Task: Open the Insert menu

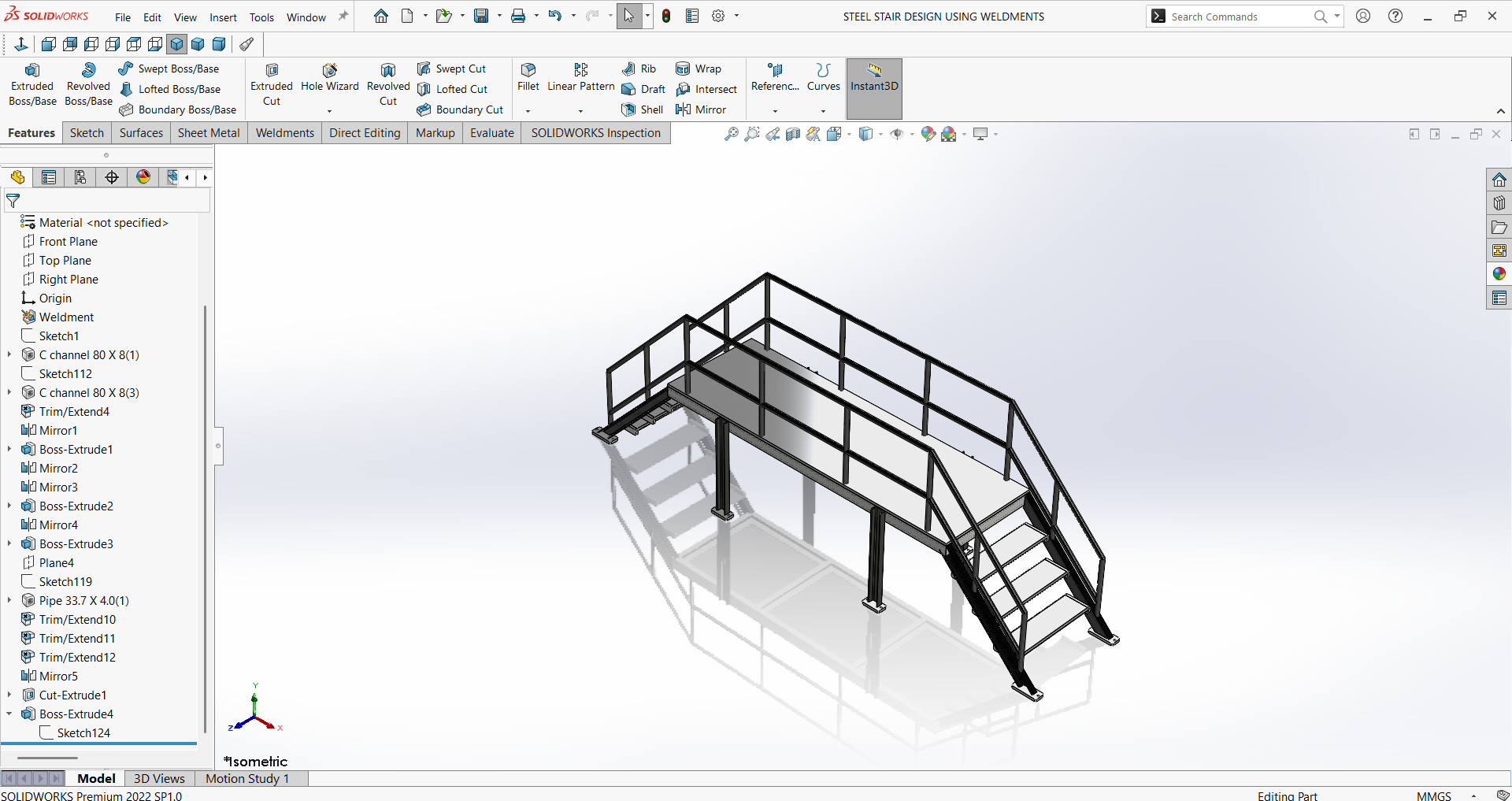Action: 223,17
